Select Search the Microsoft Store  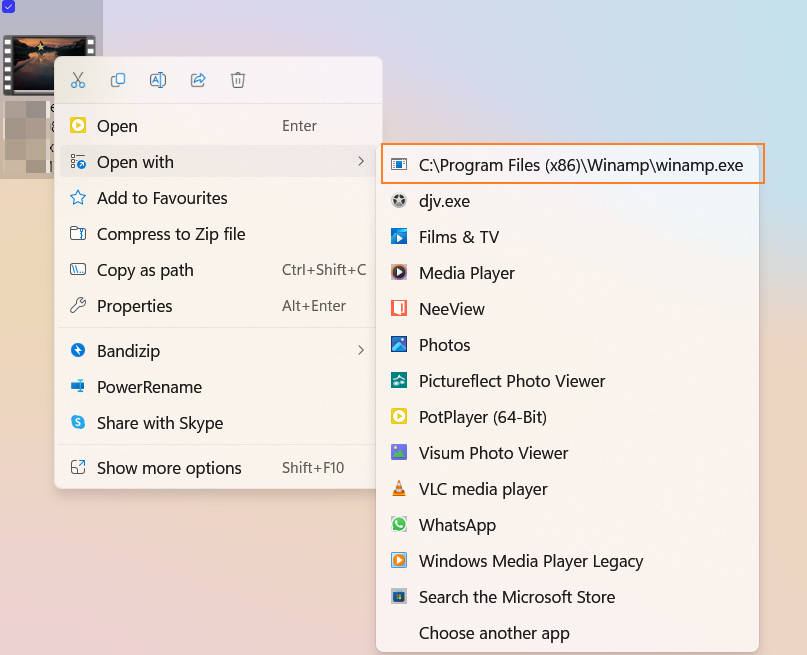tap(568, 597)
